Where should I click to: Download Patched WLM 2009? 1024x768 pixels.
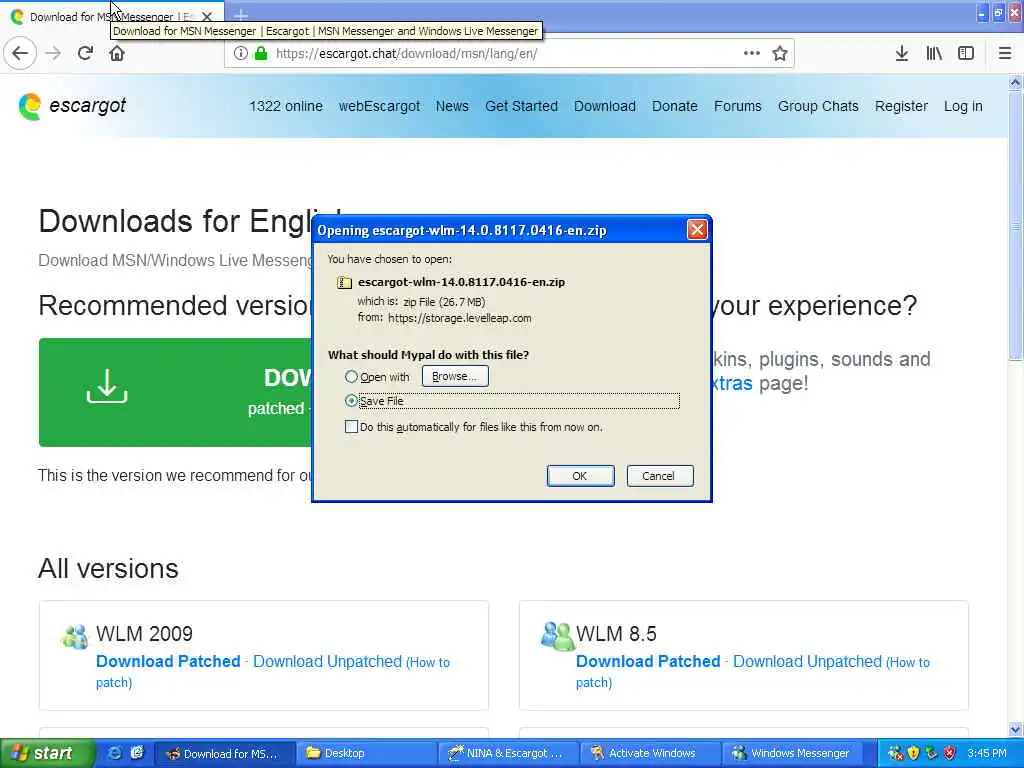(168, 661)
